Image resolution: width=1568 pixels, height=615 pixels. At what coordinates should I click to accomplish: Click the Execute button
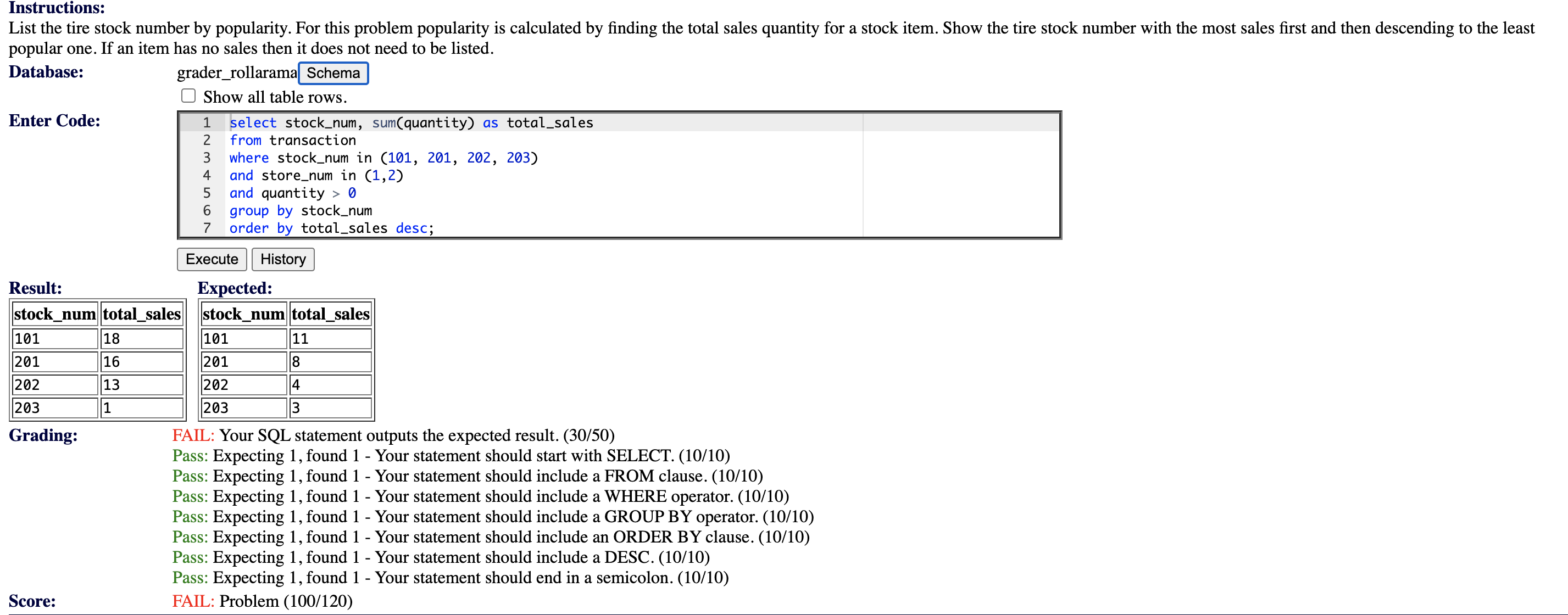pyautogui.click(x=211, y=259)
